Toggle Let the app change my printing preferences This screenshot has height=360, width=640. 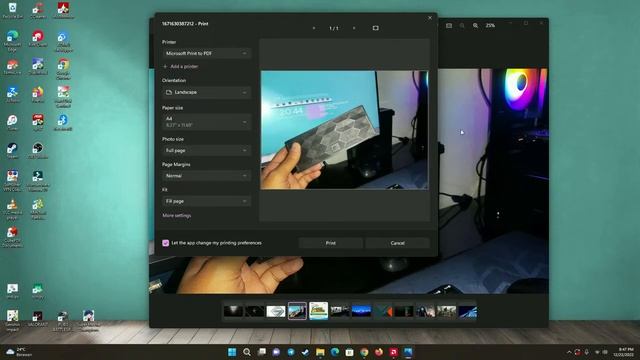tap(165, 243)
